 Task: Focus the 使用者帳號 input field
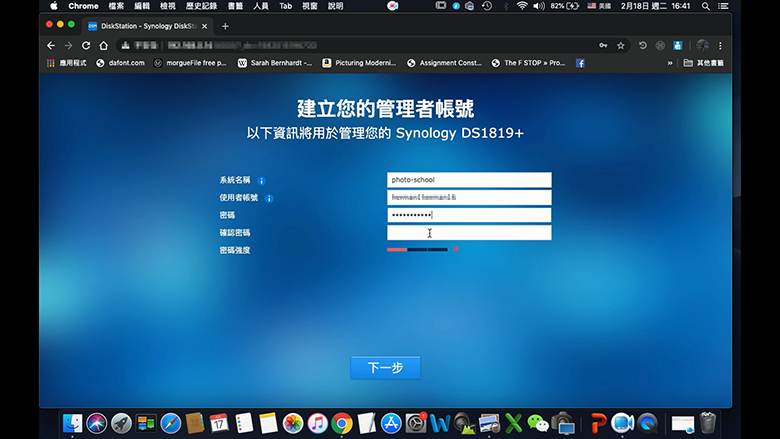pos(469,197)
